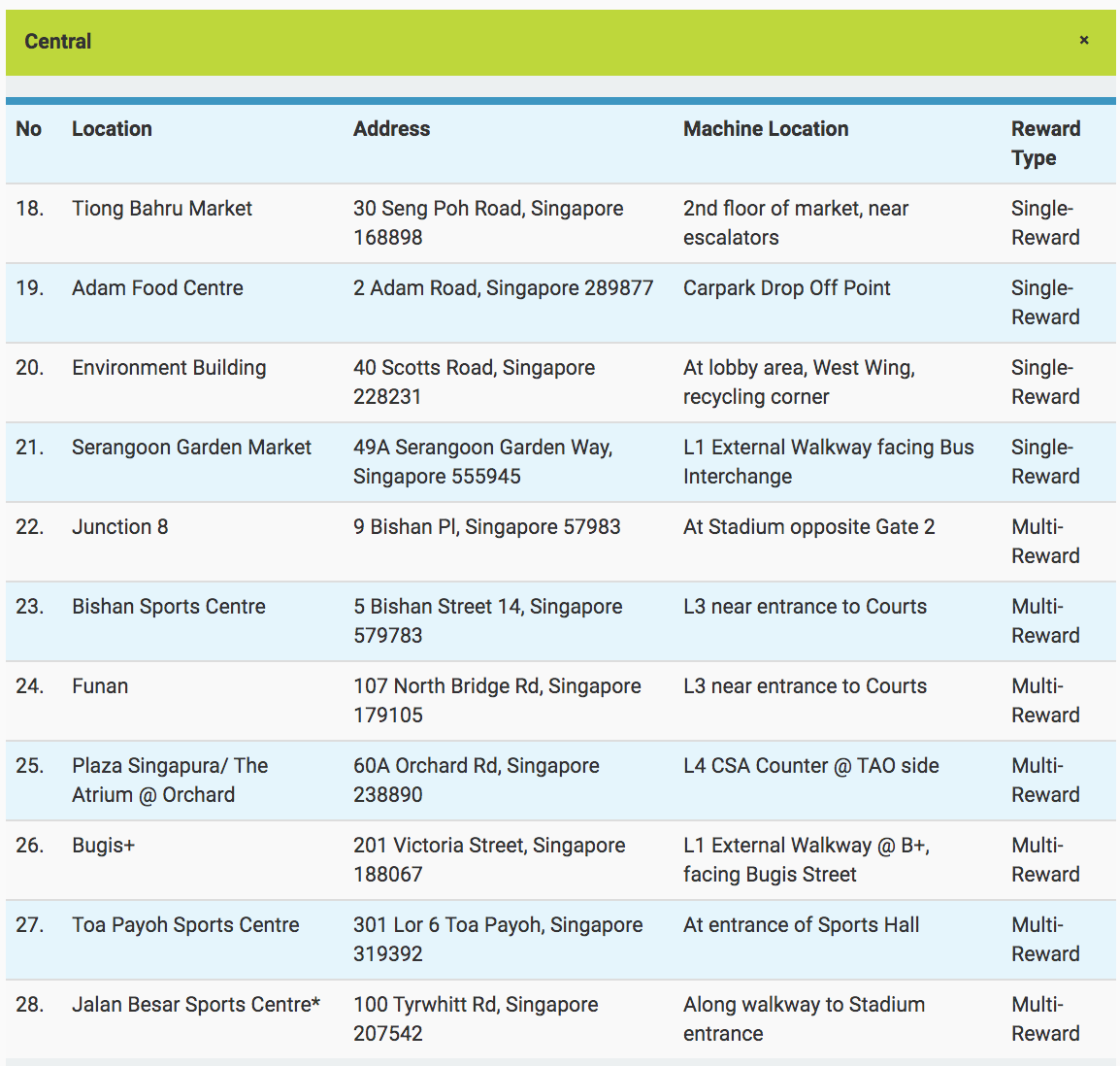Viewport: 1120px width, 1066px height.
Task: Click 107 North Bridge Rd address
Action: tap(497, 700)
